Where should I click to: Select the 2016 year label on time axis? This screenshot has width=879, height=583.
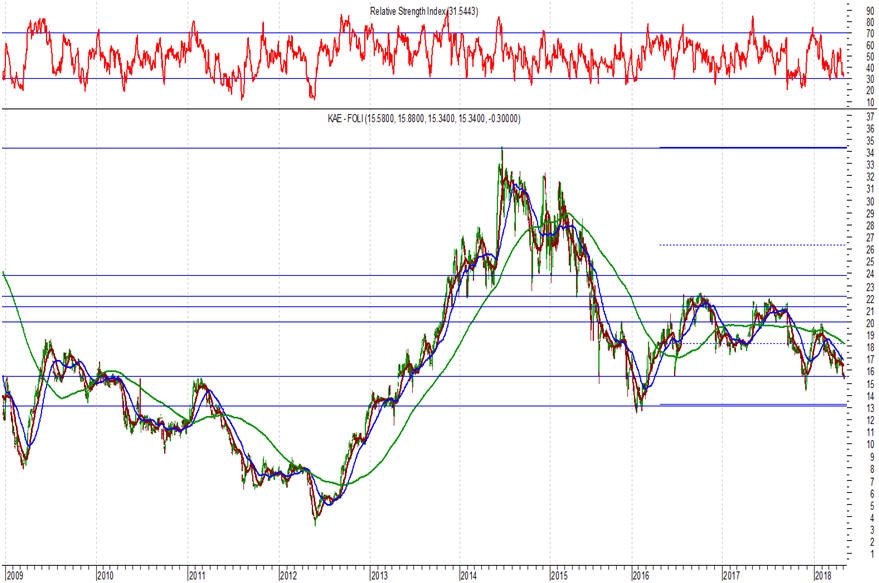click(x=641, y=576)
